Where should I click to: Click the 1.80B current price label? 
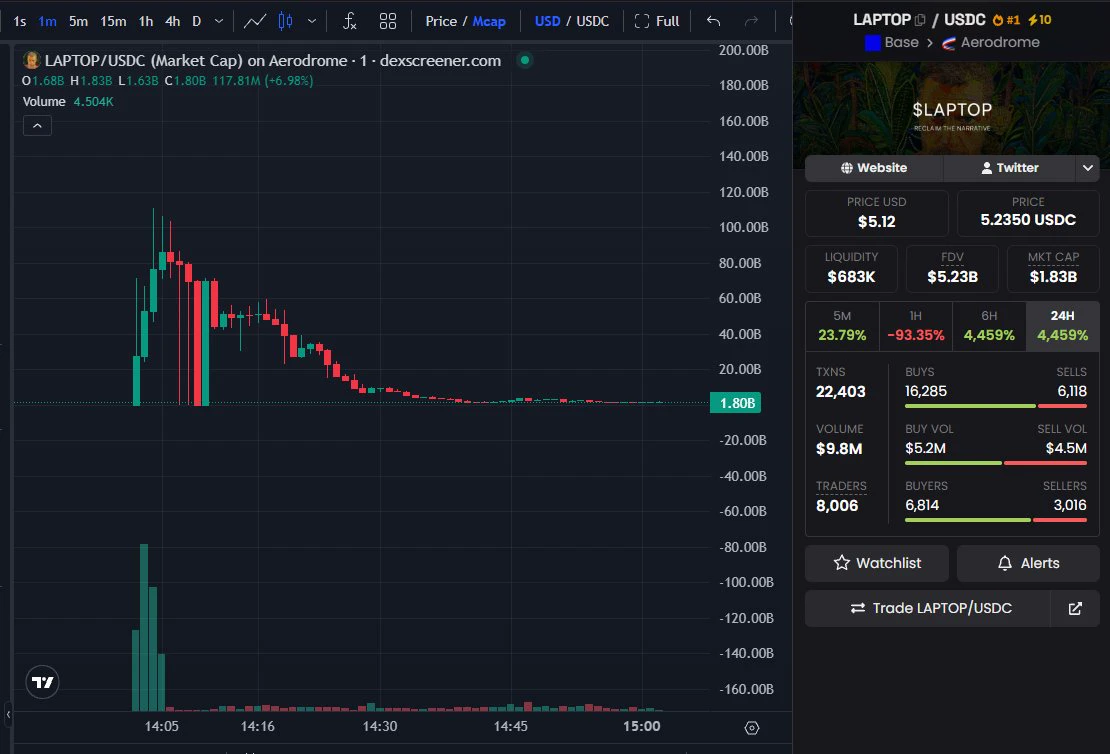[x=736, y=403]
